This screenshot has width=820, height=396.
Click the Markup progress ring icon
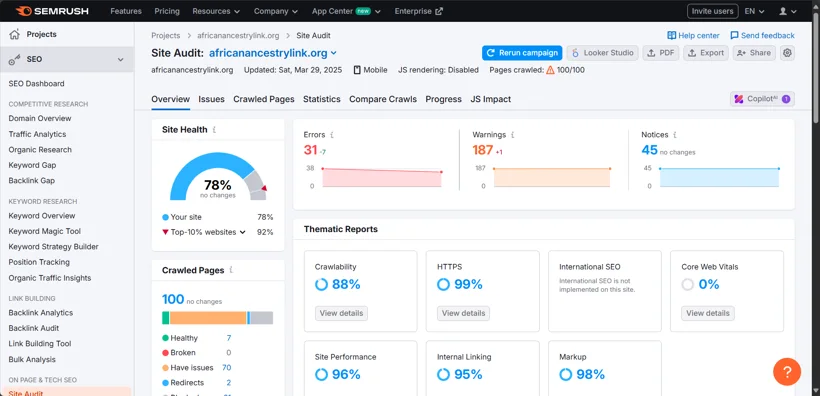point(566,375)
